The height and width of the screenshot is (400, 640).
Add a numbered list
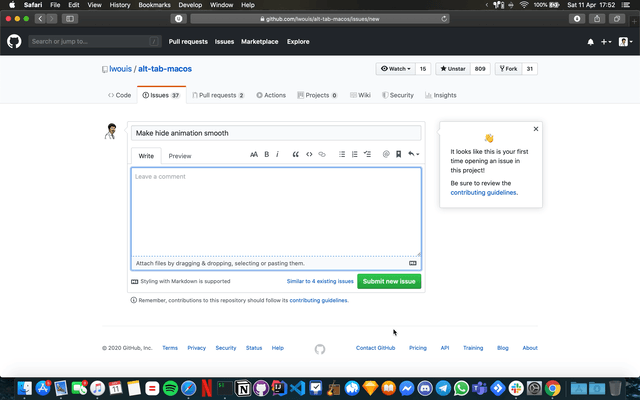(x=355, y=154)
